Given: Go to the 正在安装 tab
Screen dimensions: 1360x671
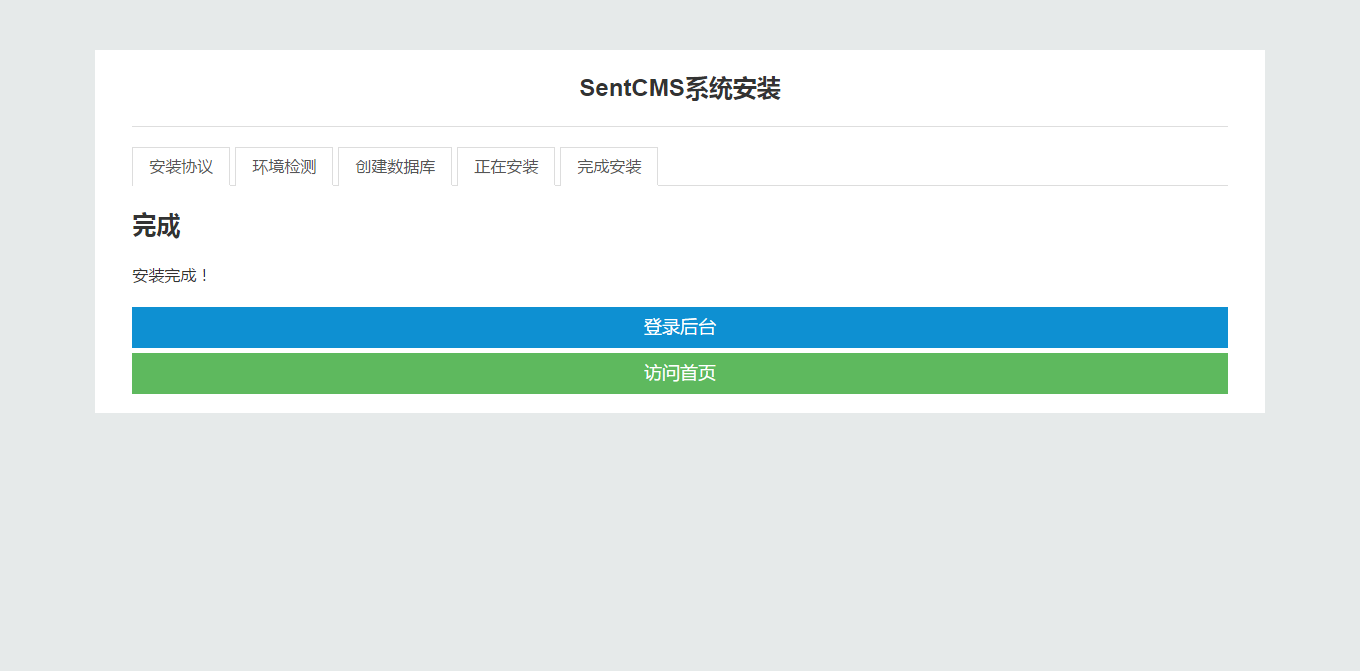Looking at the screenshot, I should coord(506,167).
